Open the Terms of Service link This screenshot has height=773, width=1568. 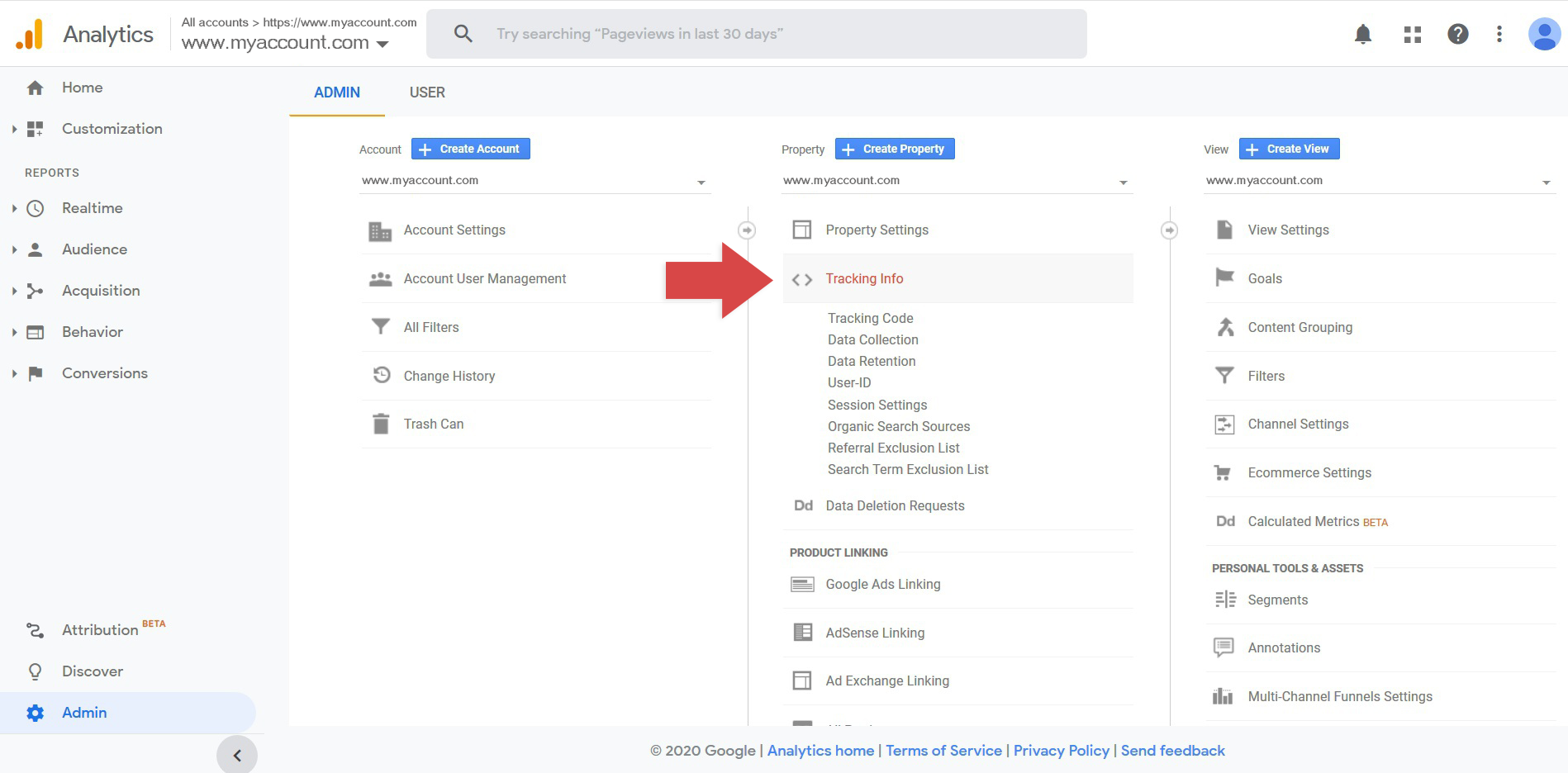(943, 751)
